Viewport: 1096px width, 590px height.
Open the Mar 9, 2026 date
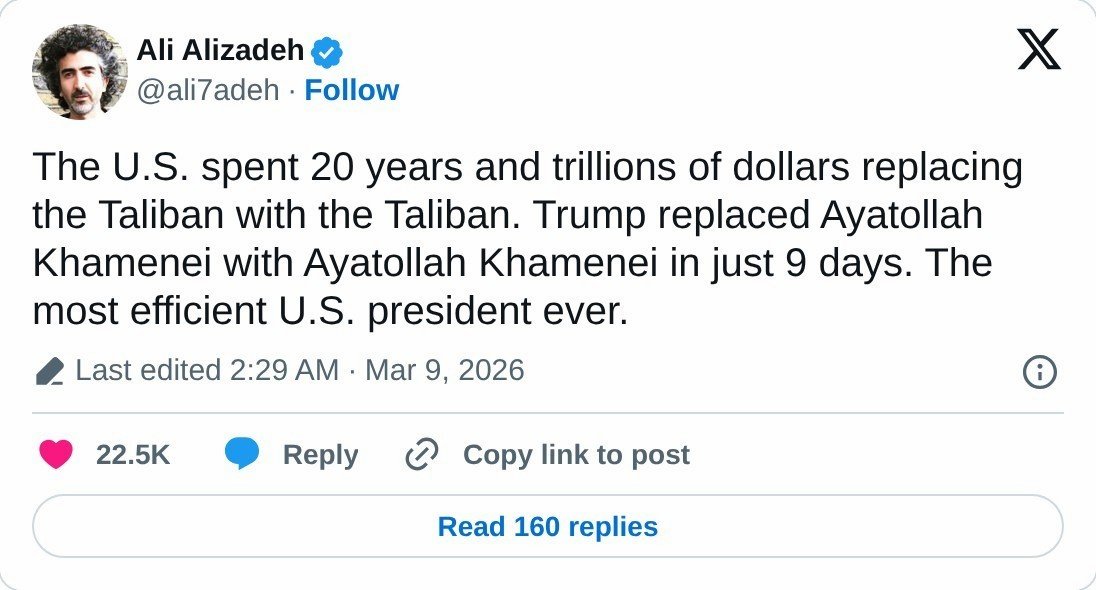click(444, 371)
